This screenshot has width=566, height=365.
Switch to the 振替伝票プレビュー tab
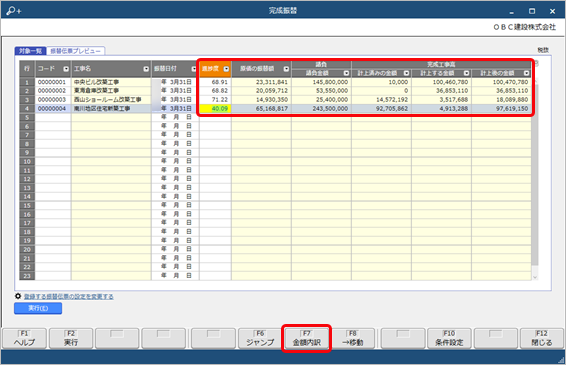[75, 51]
